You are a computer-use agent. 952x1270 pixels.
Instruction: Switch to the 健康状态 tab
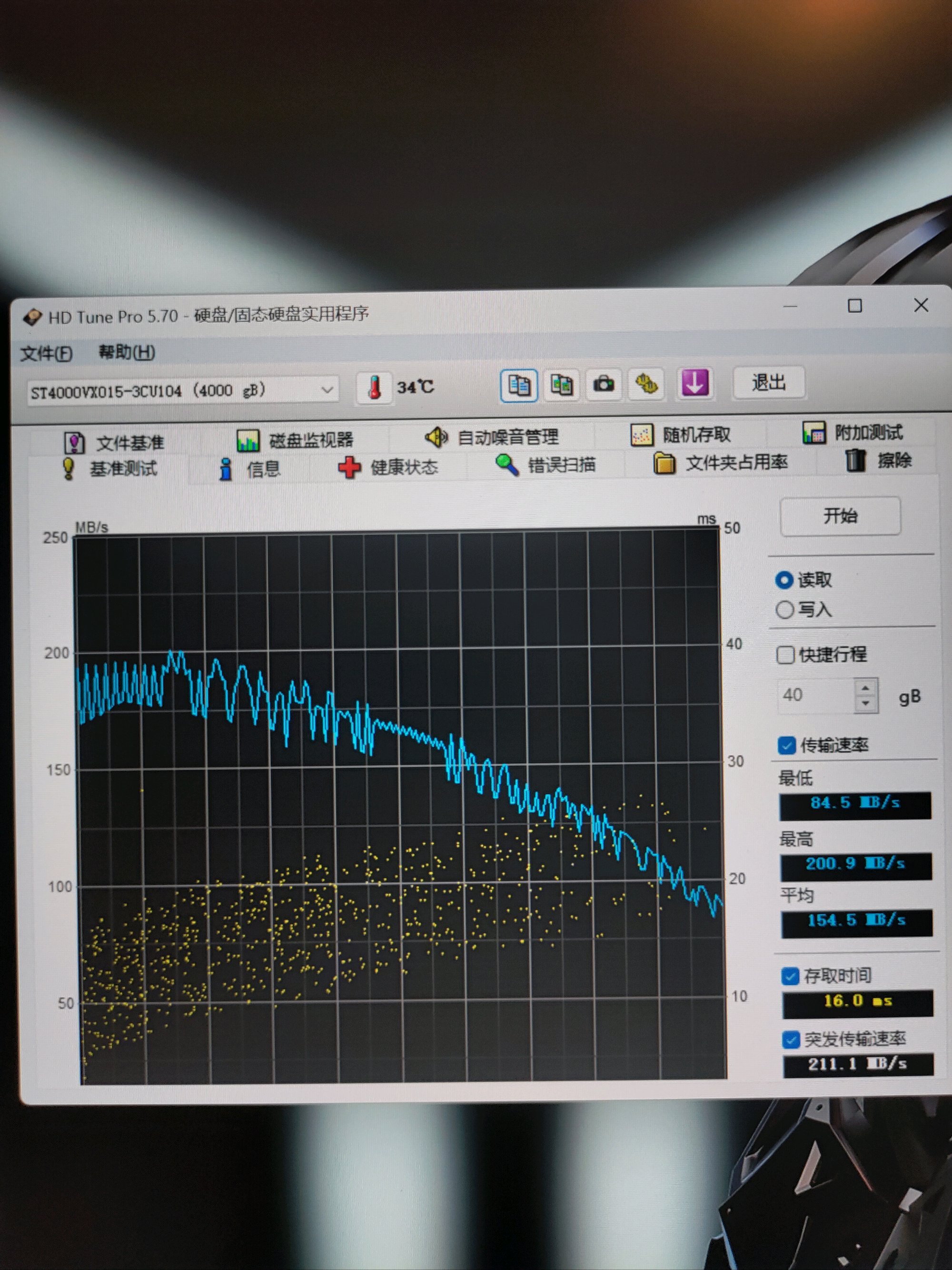coord(388,467)
